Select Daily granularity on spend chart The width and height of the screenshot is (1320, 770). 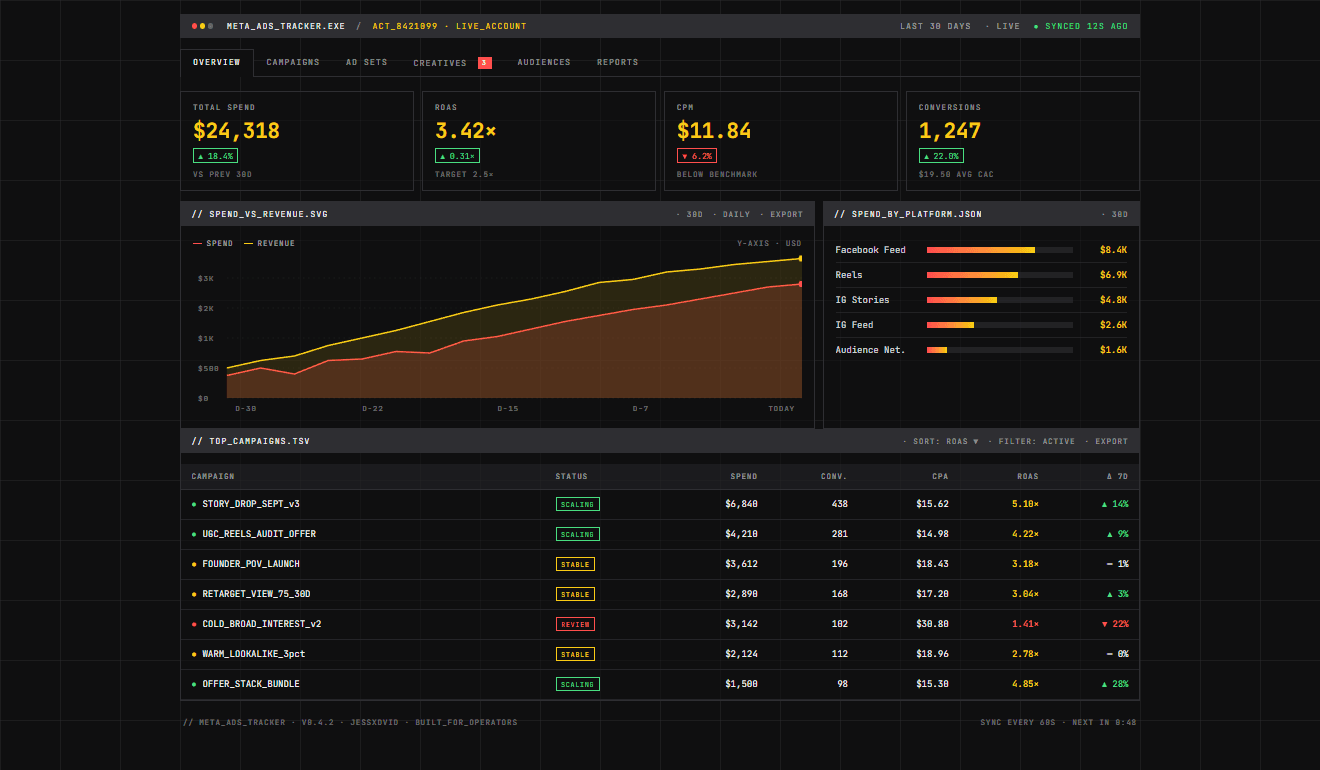tap(733, 214)
